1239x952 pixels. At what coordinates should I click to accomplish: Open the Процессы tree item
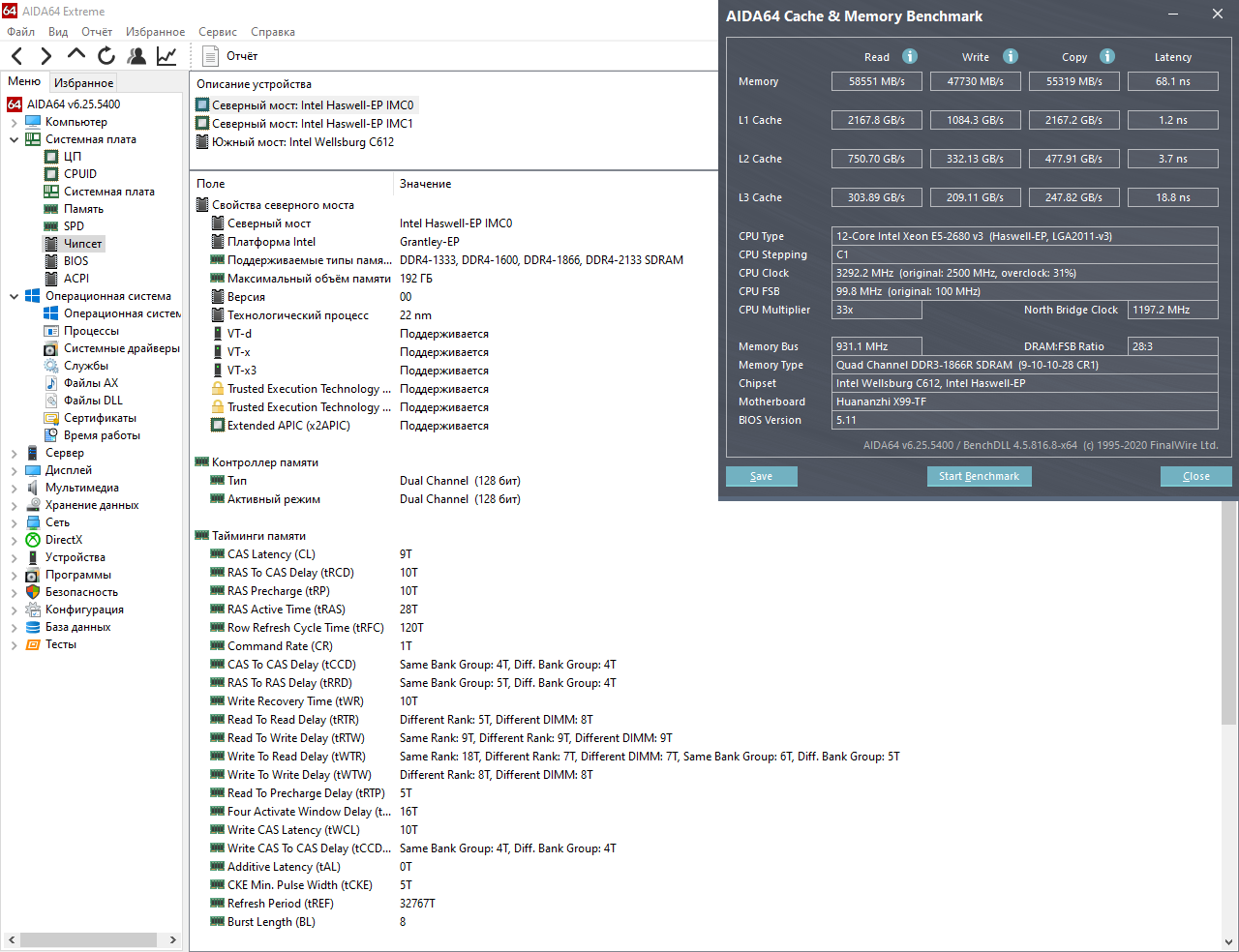[x=91, y=331]
